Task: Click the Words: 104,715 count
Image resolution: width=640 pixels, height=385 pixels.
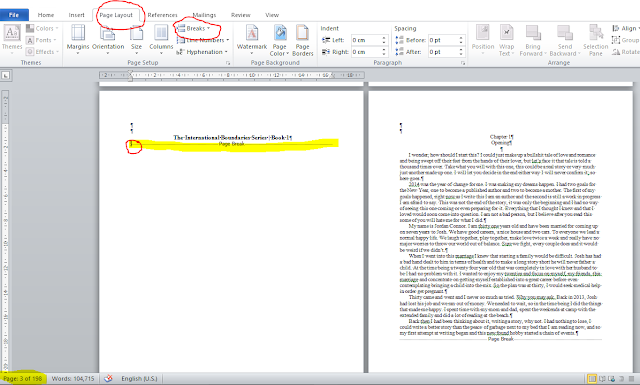Action: pyautogui.click(x=73, y=378)
